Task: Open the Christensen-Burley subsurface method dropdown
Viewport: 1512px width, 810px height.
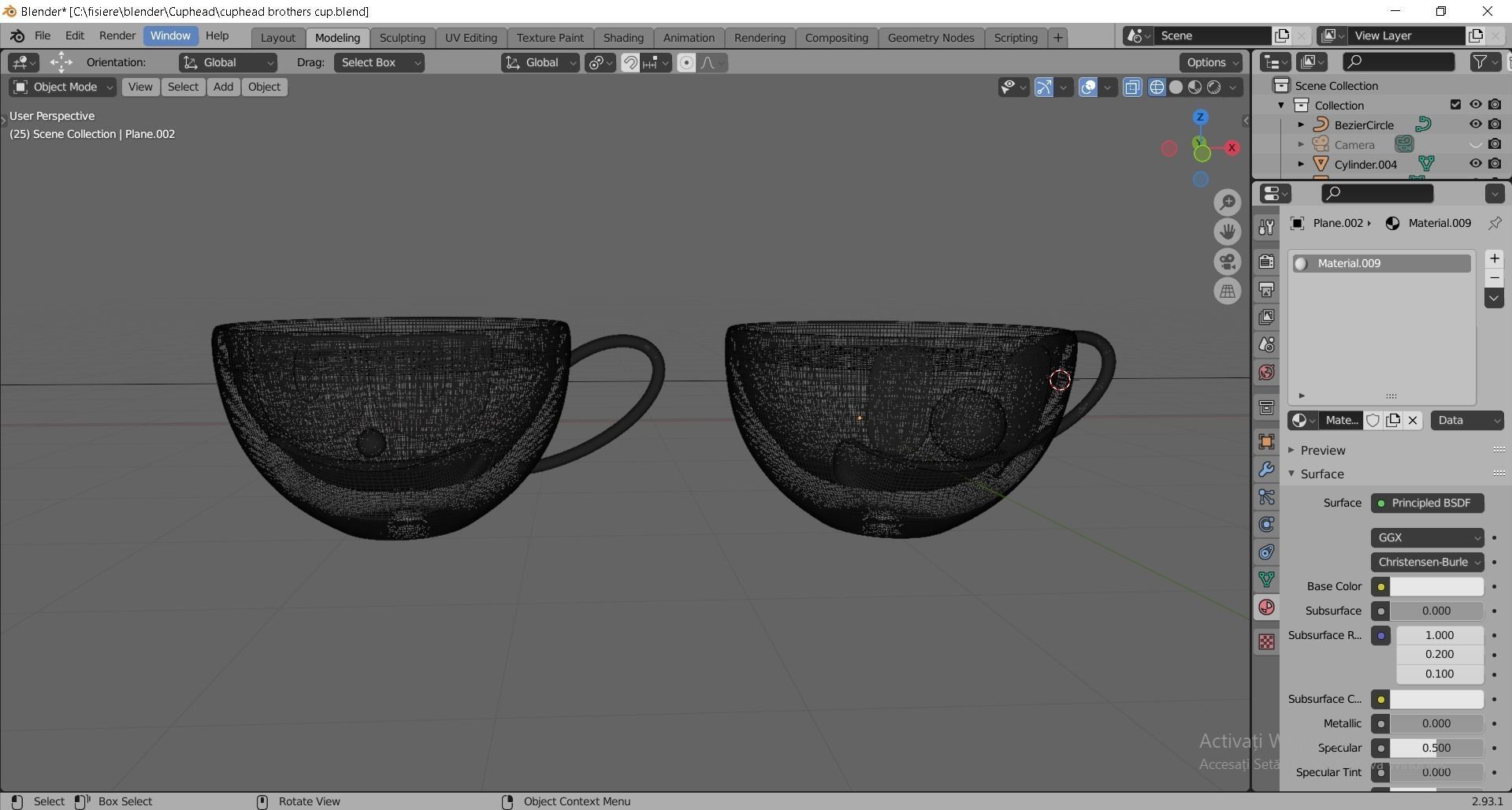Action: point(1427,562)
